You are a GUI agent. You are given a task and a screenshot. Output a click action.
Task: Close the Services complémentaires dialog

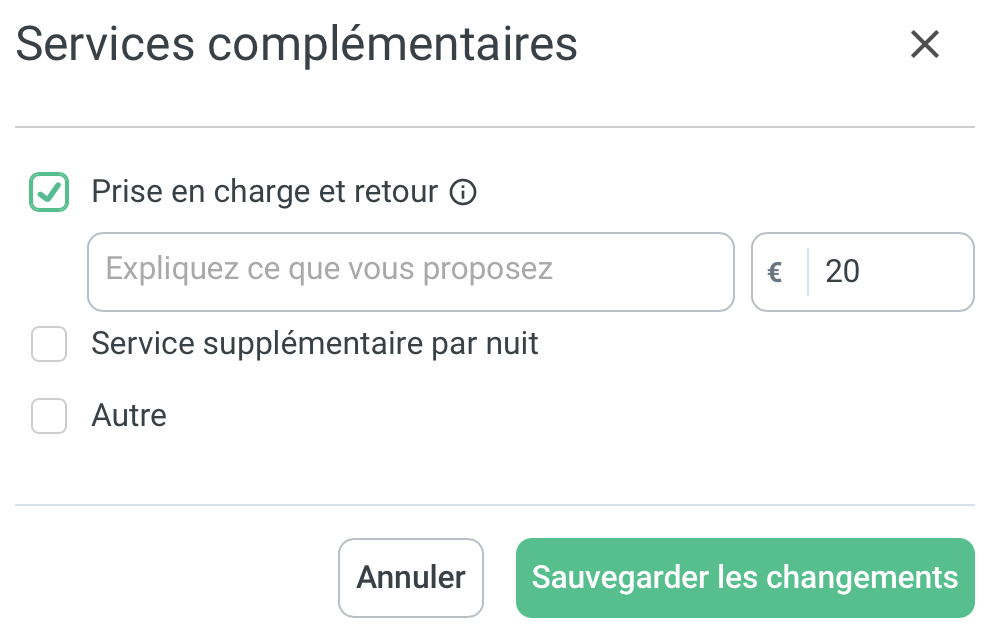coord(924,45)
